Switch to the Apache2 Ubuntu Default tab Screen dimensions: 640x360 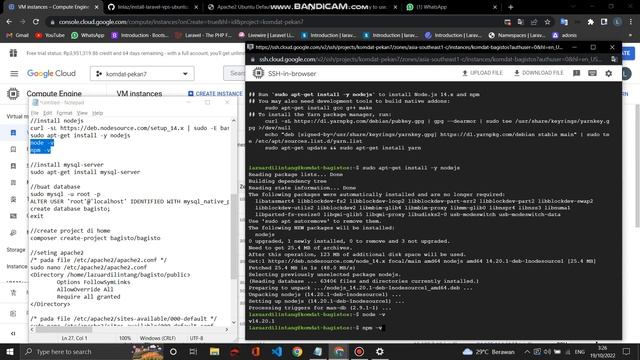[x=244, y=7]
